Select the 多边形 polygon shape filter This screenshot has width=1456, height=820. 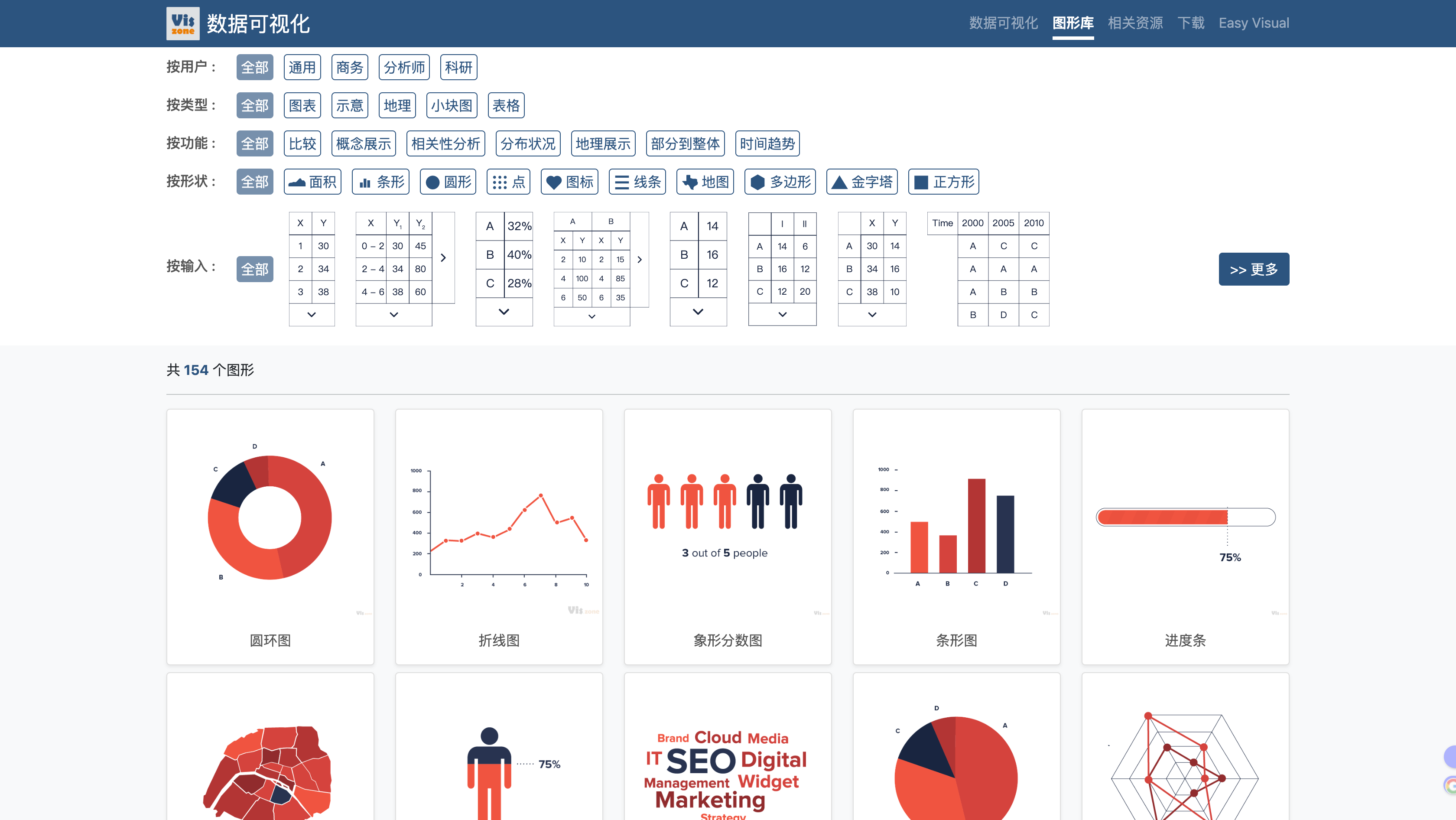780,182
